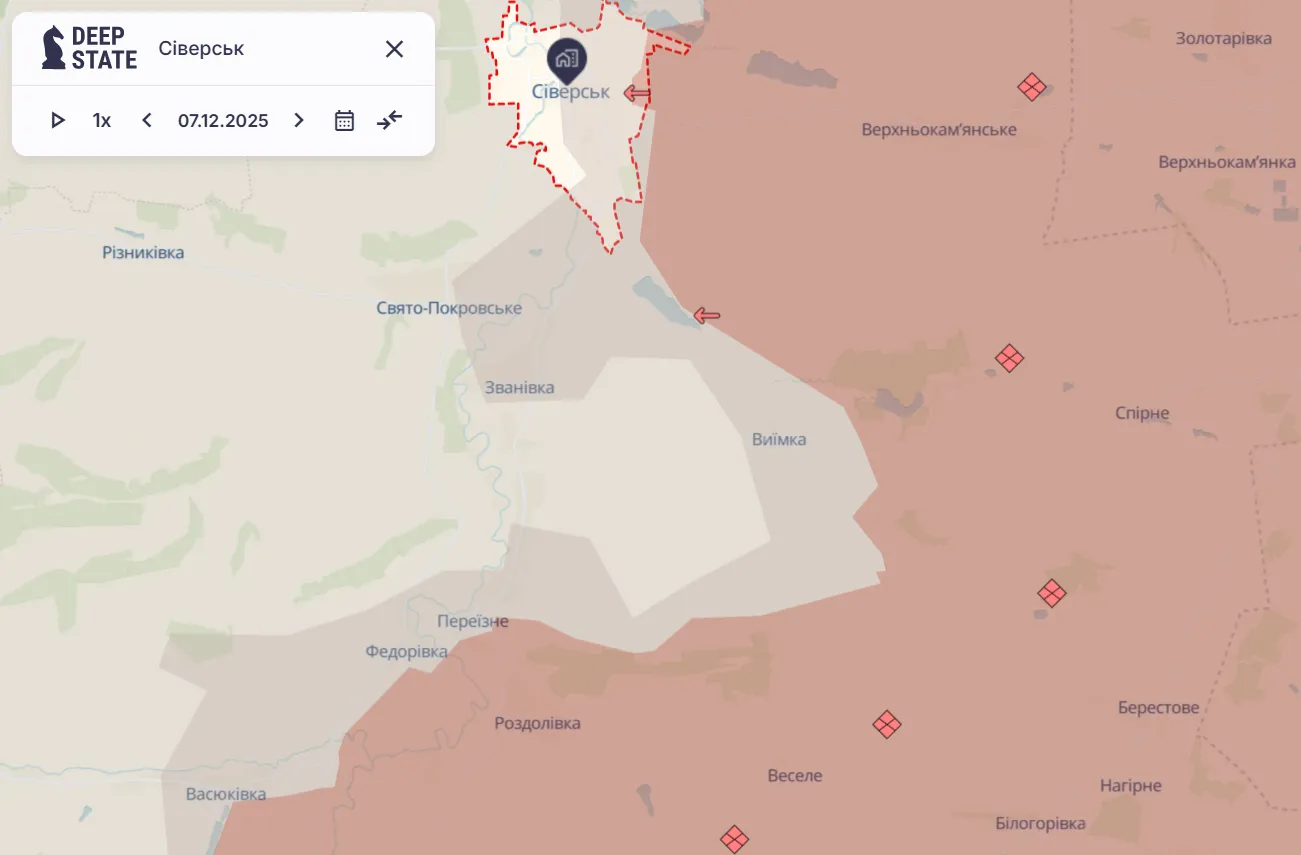Click the Білогорівка place label
This screenshot has height=855, width=1301.
(x=1040, y=824)
